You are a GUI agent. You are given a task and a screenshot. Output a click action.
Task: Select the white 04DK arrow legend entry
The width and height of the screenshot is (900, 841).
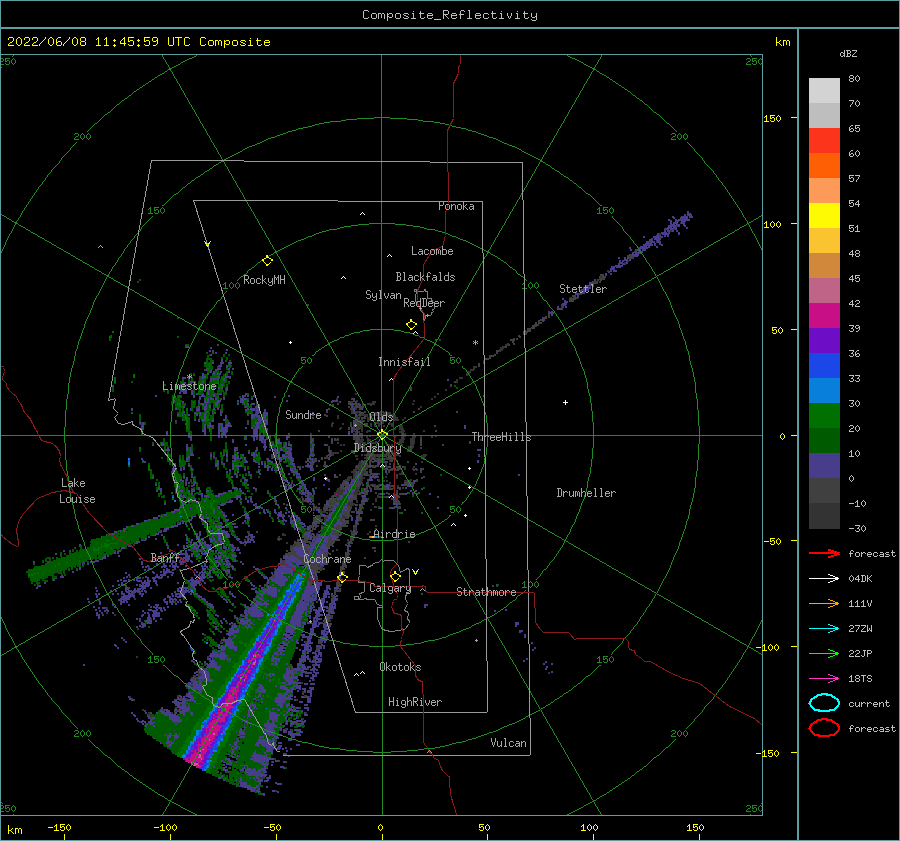point(824,579)
